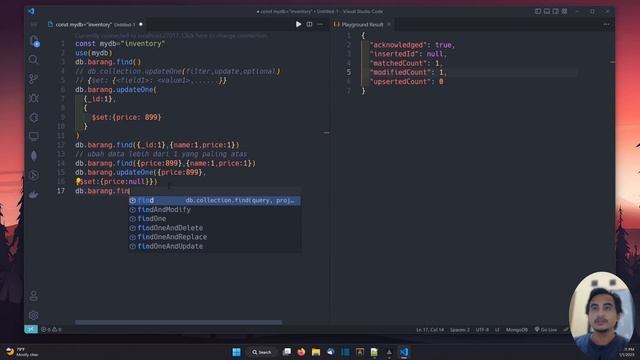Image resolution: width=640 pixels, height=360 pixels.
Task: Click the horizontal scrollbar under the editor
Action: [178, 322]
